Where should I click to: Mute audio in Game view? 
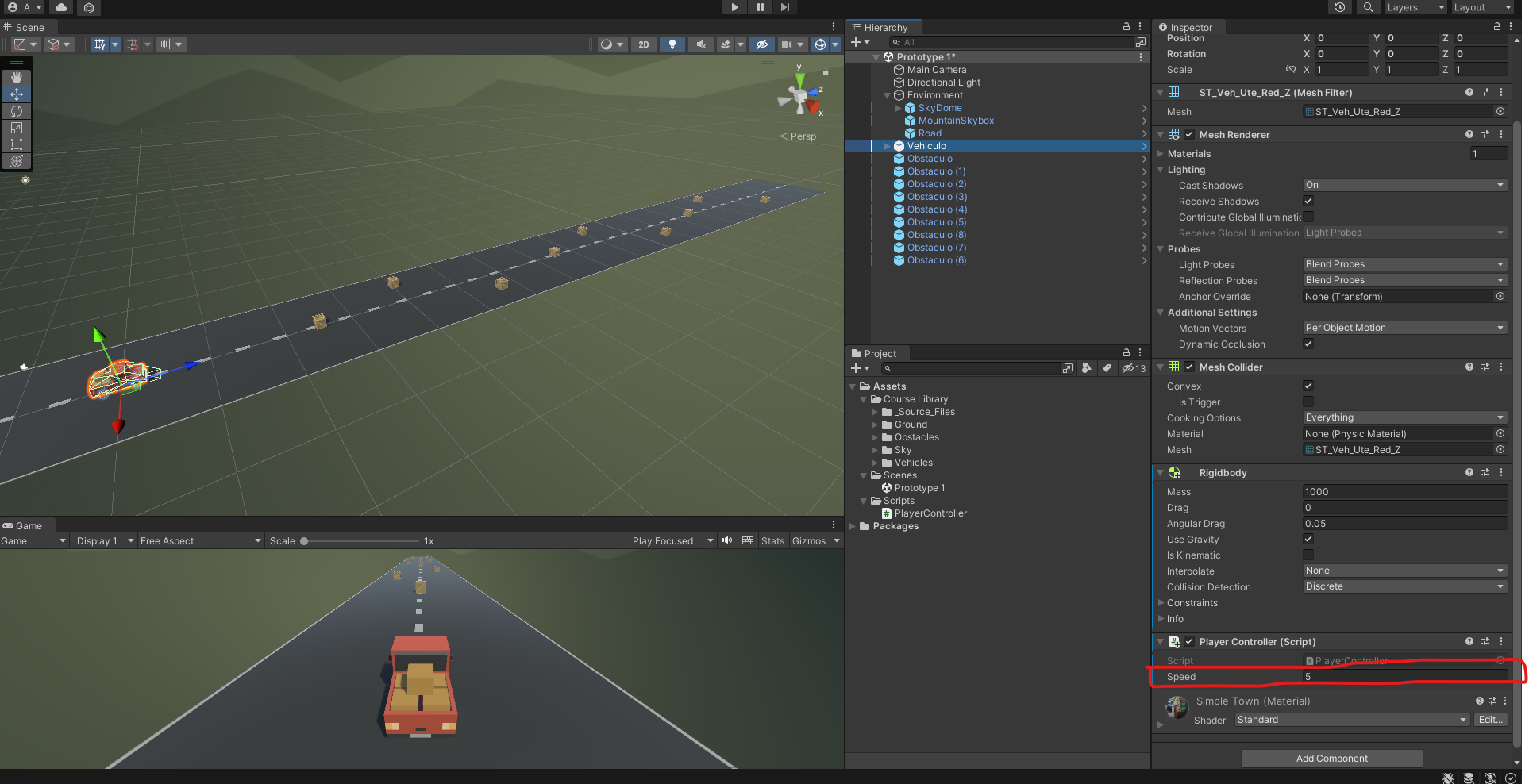(727, 540)
